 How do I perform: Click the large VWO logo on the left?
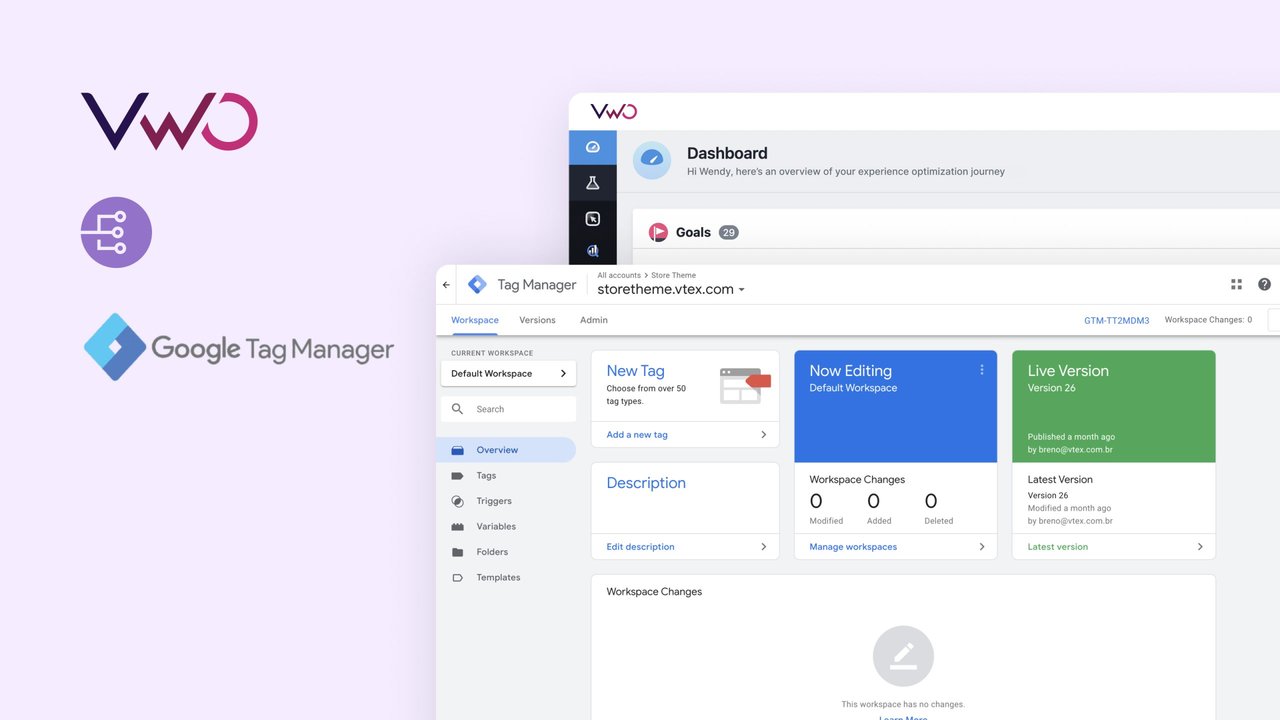click(x=169, y=121)
